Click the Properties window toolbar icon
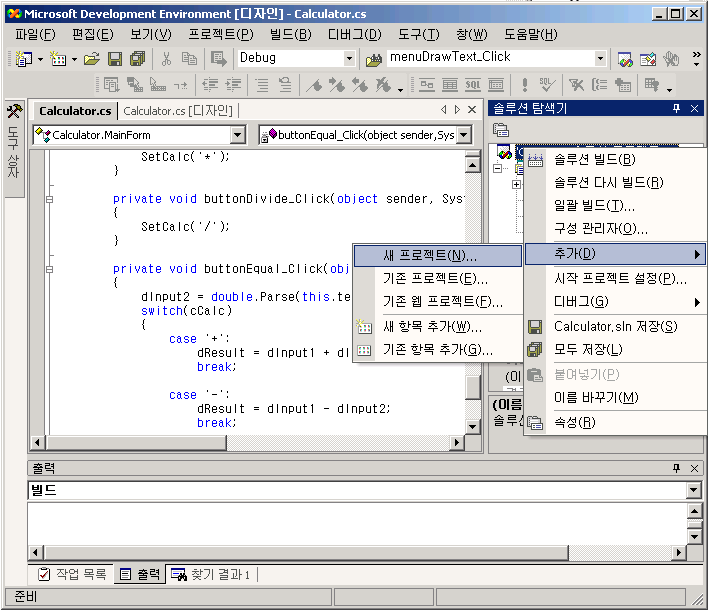 [648, 59]
